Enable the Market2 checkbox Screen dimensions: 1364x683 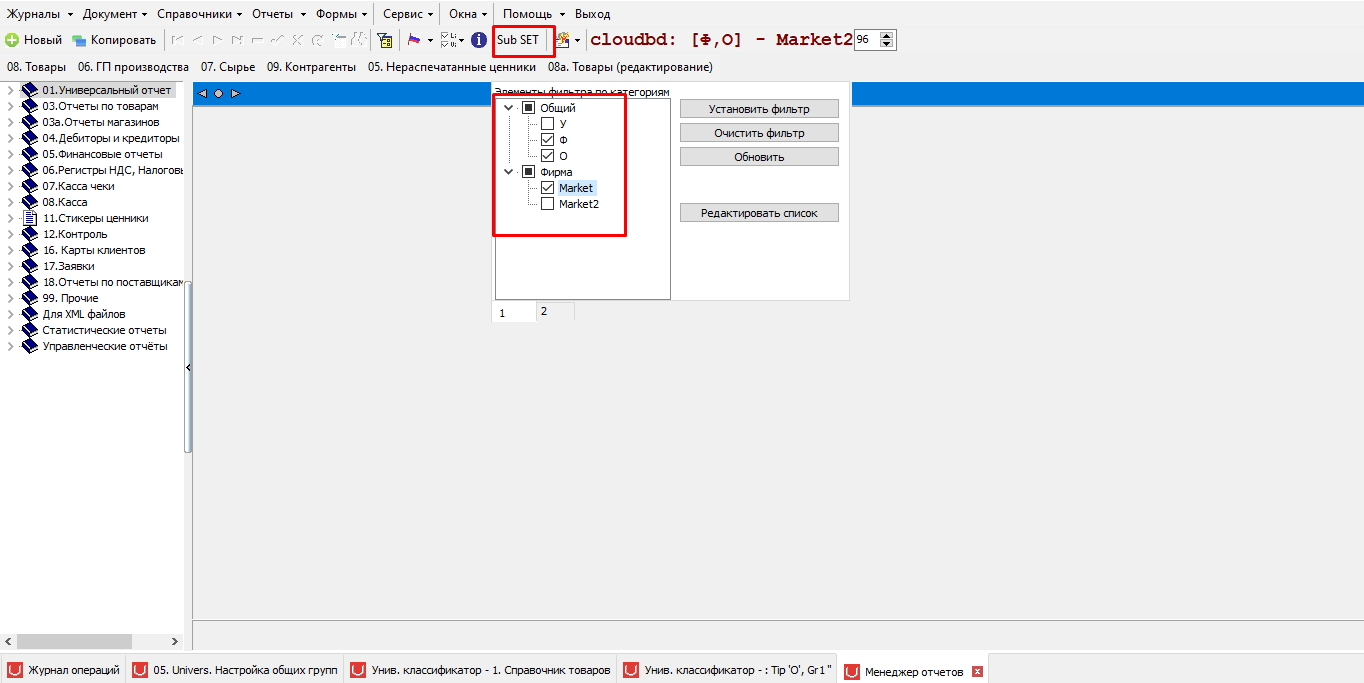(547, 204)
